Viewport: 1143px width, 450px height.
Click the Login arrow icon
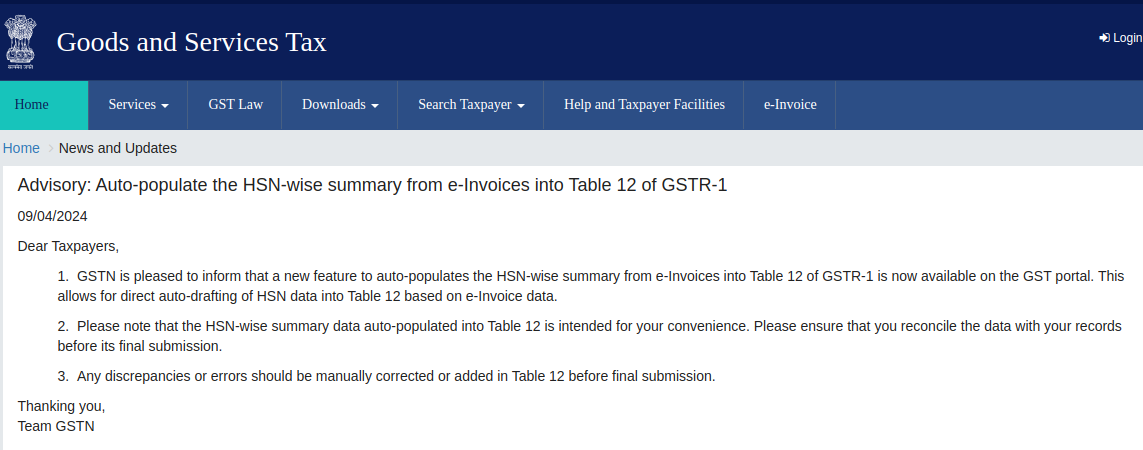[1104, 38]
